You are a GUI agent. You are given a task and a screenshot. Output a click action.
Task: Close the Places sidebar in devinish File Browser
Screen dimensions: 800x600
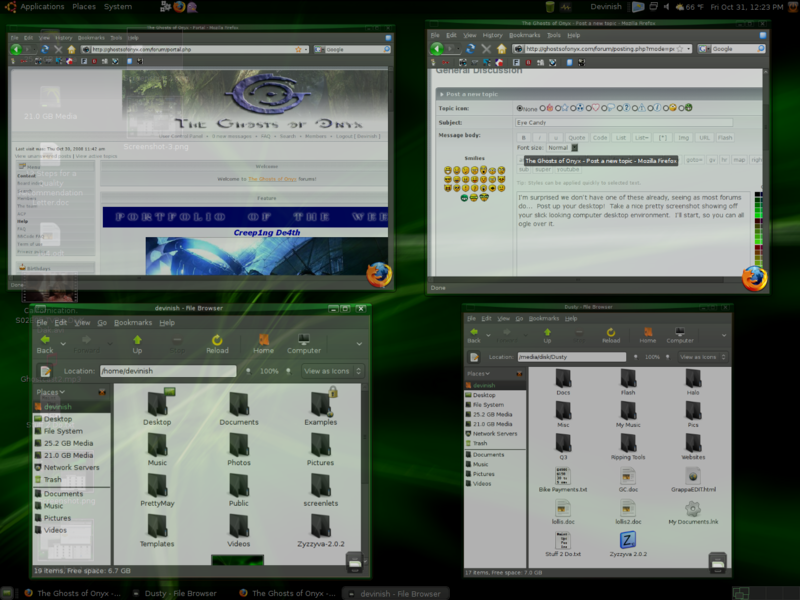[x=102, y=392]
